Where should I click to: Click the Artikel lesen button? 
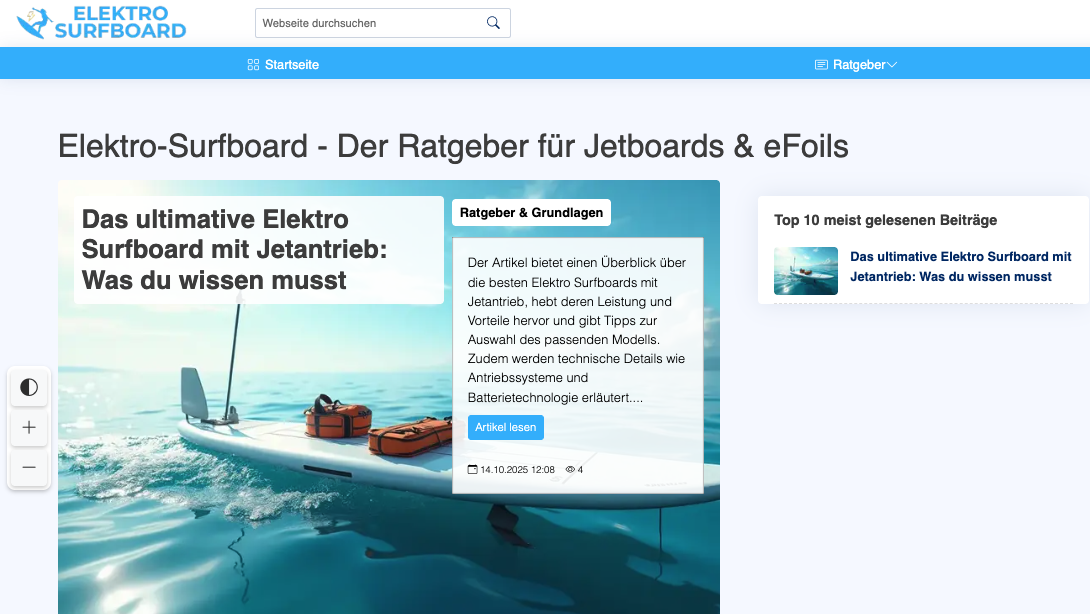coord(506,427)
